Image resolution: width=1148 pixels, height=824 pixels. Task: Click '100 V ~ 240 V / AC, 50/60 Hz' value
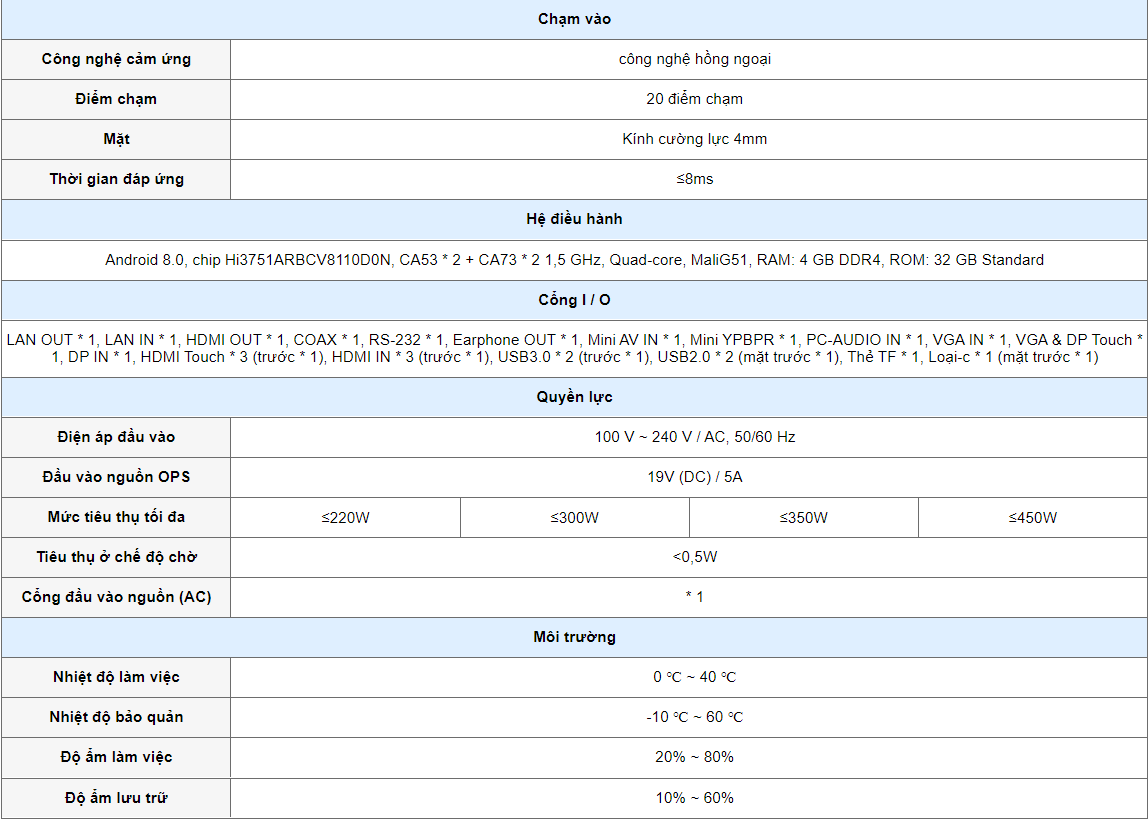pyautogui.click(x=694, y=437)
